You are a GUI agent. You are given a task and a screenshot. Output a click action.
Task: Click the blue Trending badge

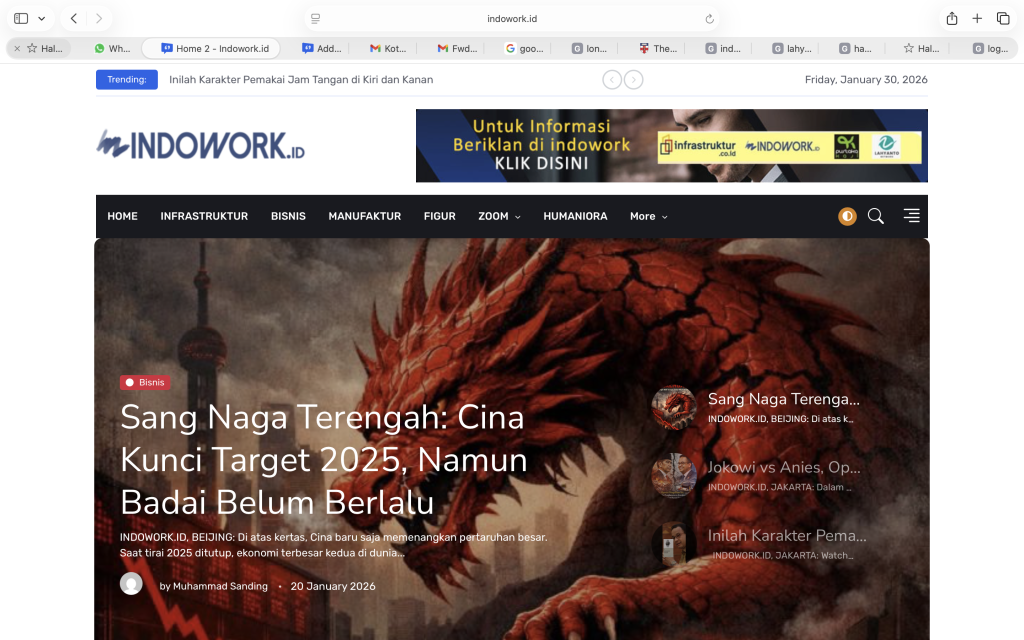click(x=126, y=79)
